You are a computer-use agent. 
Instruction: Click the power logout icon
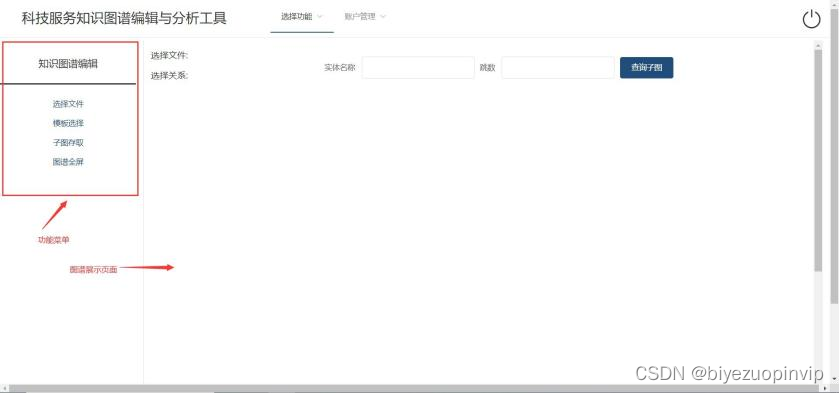point(811,20)
